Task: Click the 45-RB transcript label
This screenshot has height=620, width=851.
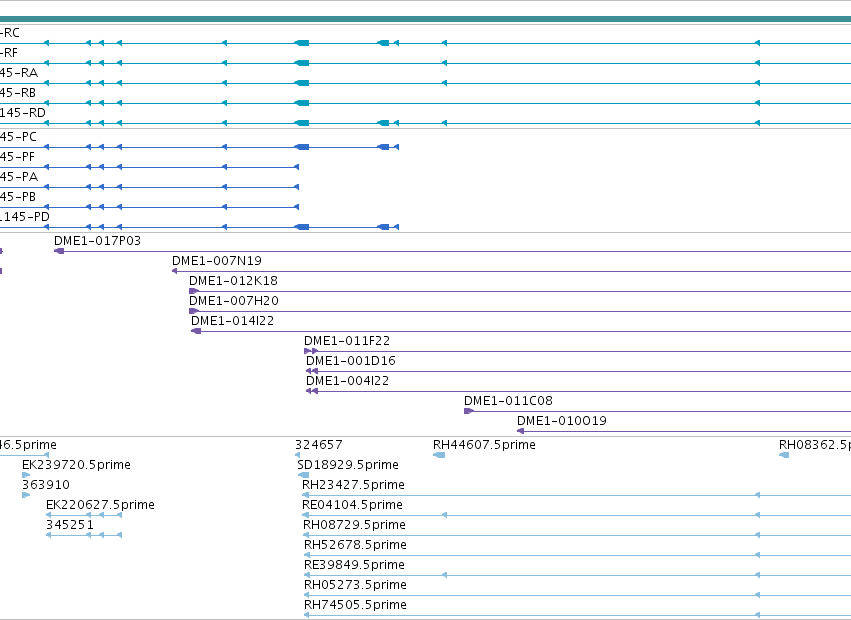Action: [x=18, y=93]
